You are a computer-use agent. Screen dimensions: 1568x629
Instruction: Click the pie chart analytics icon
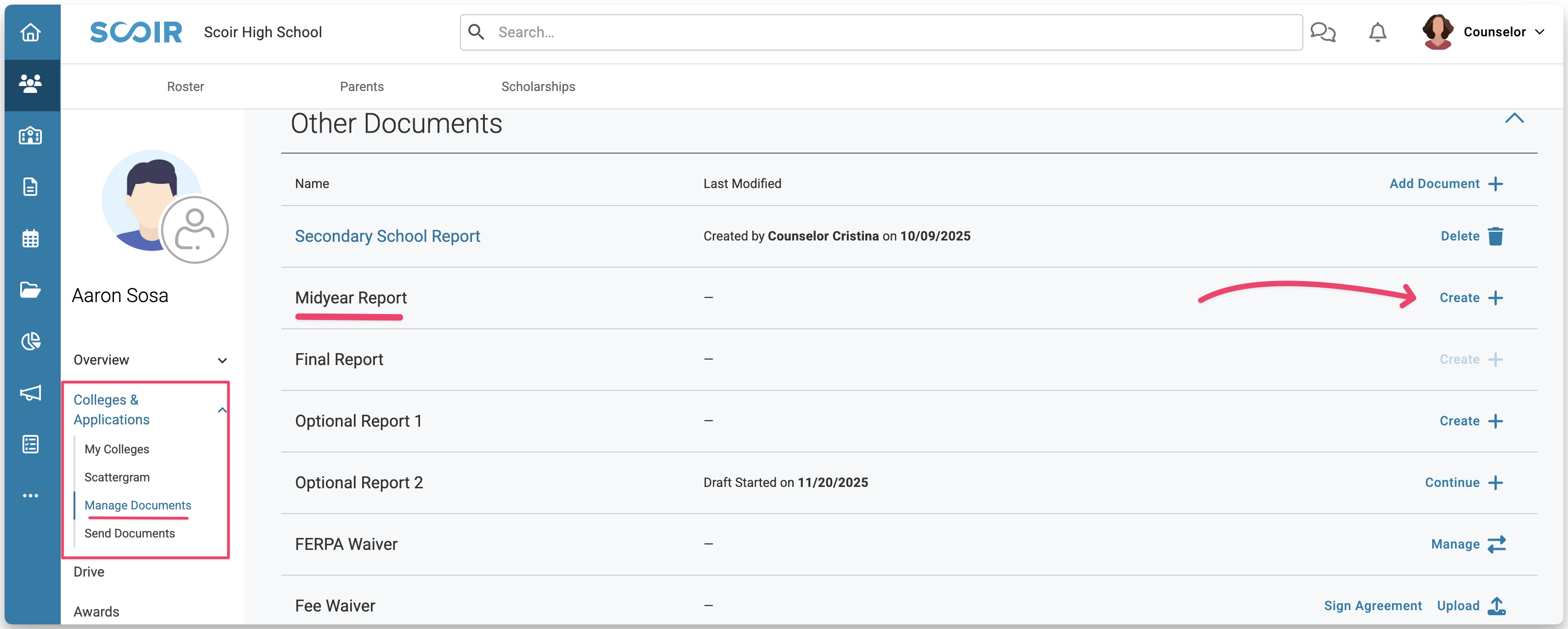[x=30, y=341]
